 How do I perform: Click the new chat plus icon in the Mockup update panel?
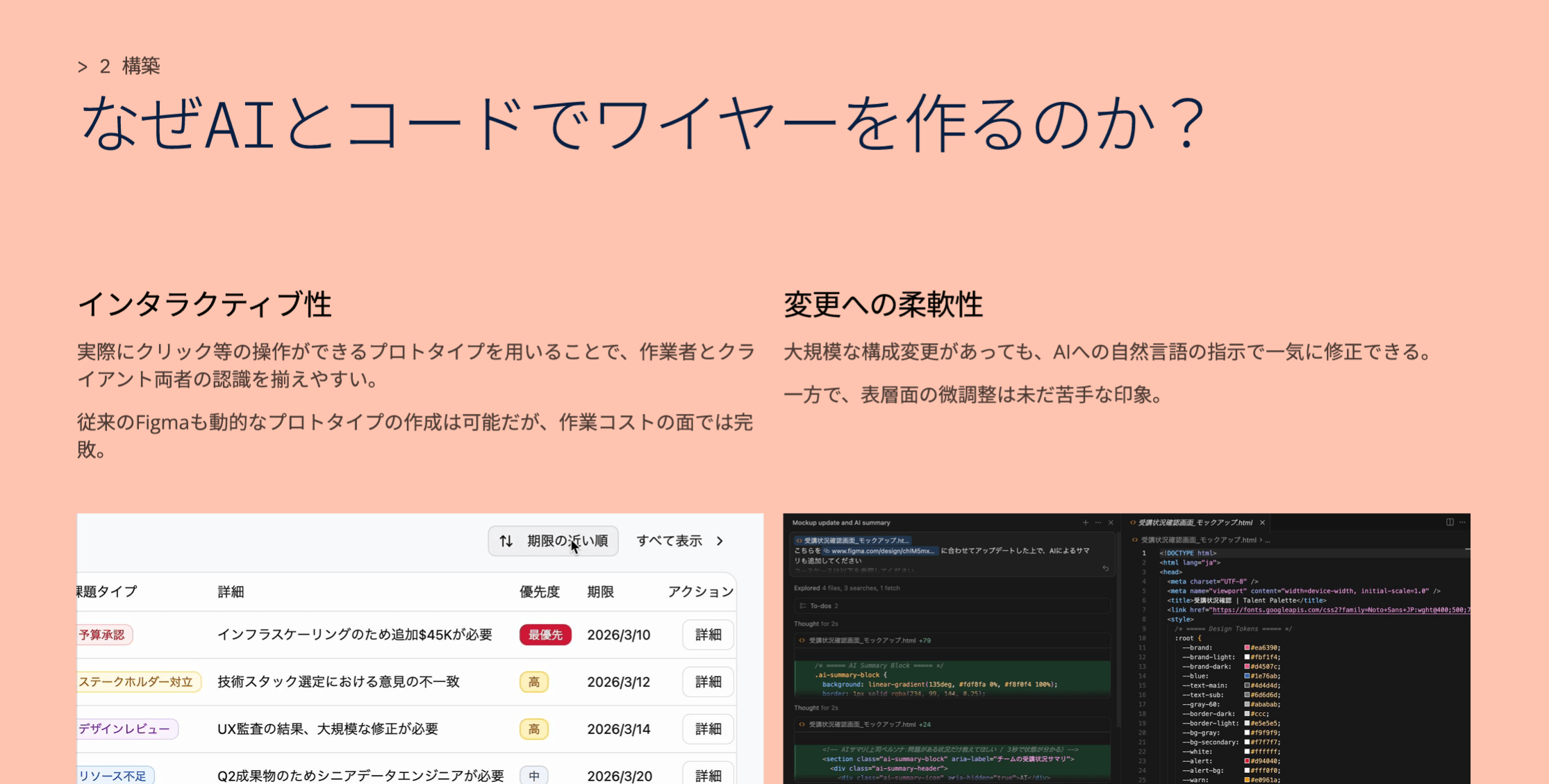[1086, 522]
